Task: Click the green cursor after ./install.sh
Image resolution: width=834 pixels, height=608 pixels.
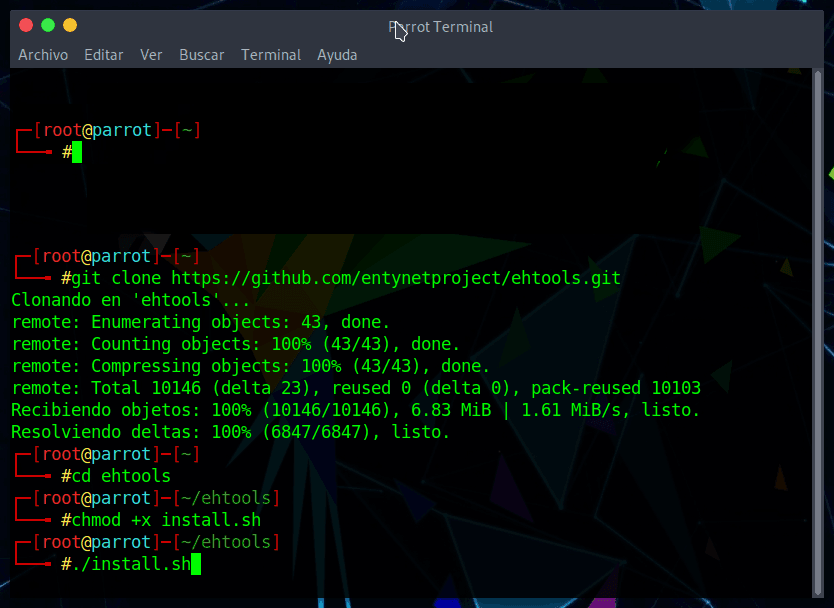Action: click(196, 564)
